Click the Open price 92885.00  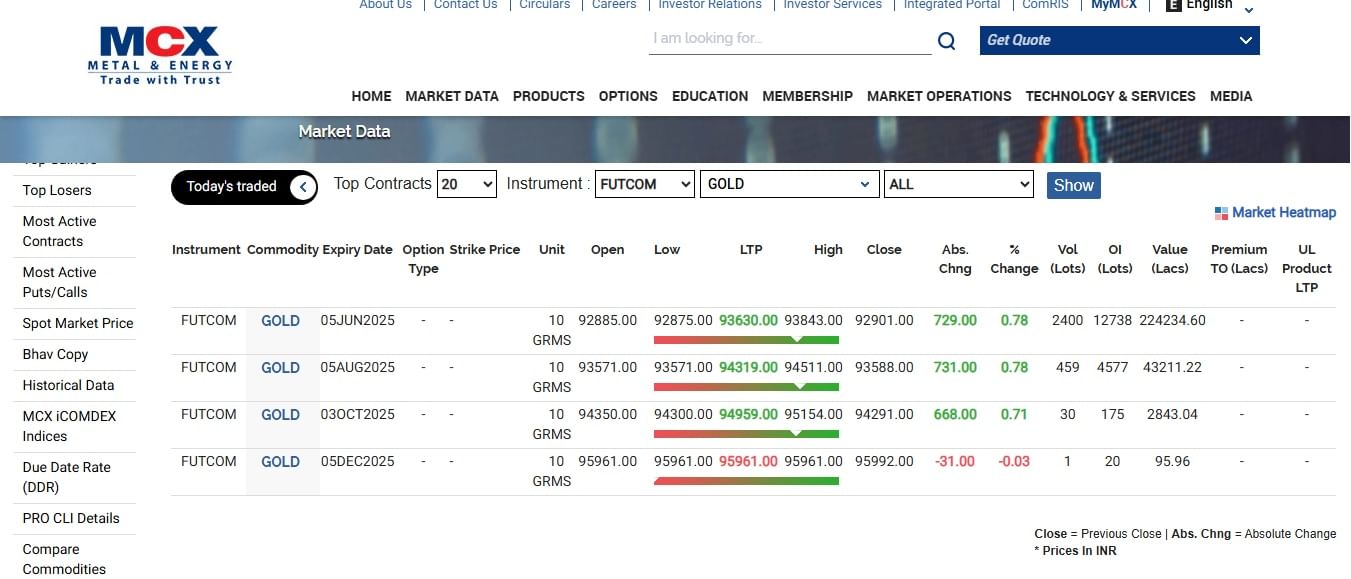(x=607, y=321)
